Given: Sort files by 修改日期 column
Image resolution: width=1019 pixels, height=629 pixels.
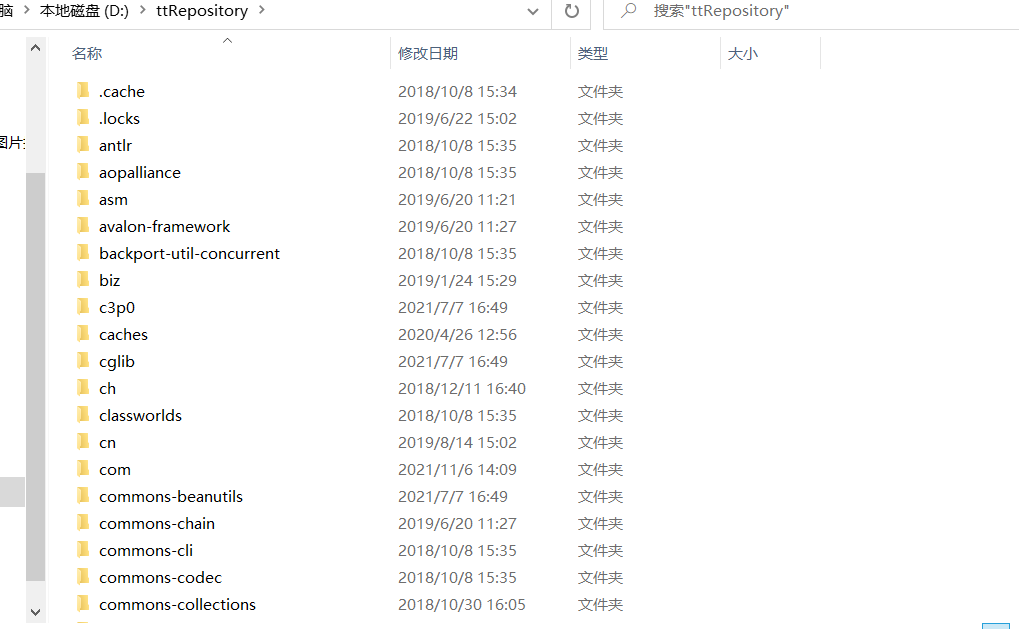Looking at the screenshot, I should click(428, 53).
